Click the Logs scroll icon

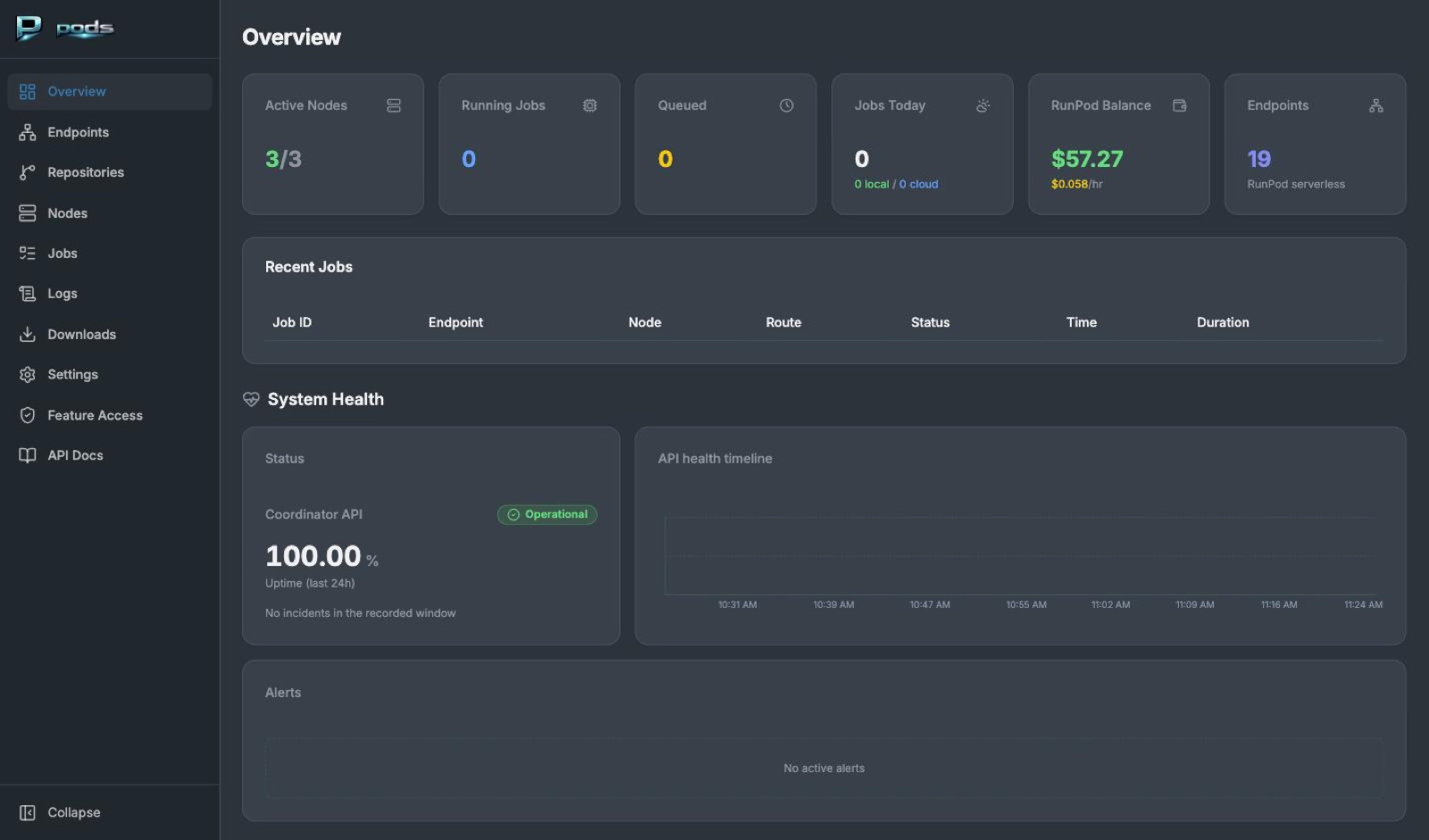click(x=28, y=294)
